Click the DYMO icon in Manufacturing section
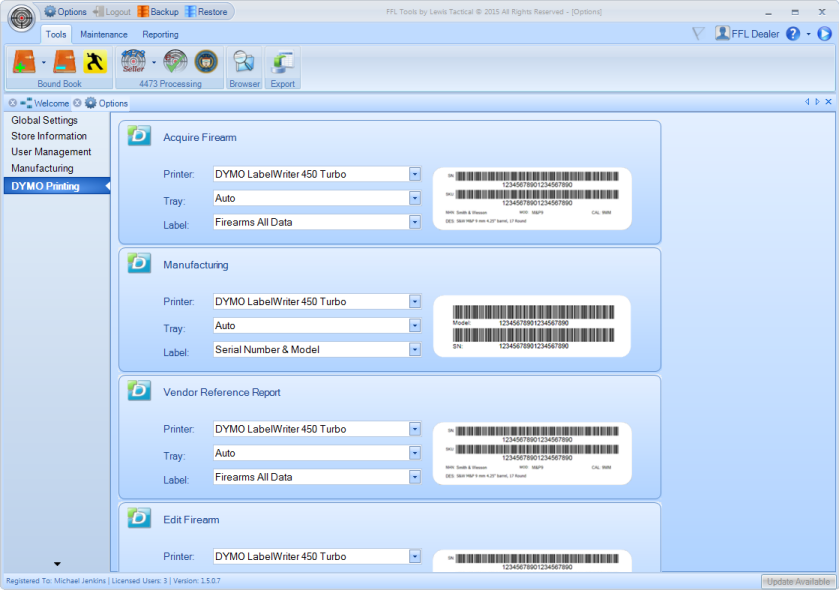This screenshot has height=590, width=839. pos(139,263)
